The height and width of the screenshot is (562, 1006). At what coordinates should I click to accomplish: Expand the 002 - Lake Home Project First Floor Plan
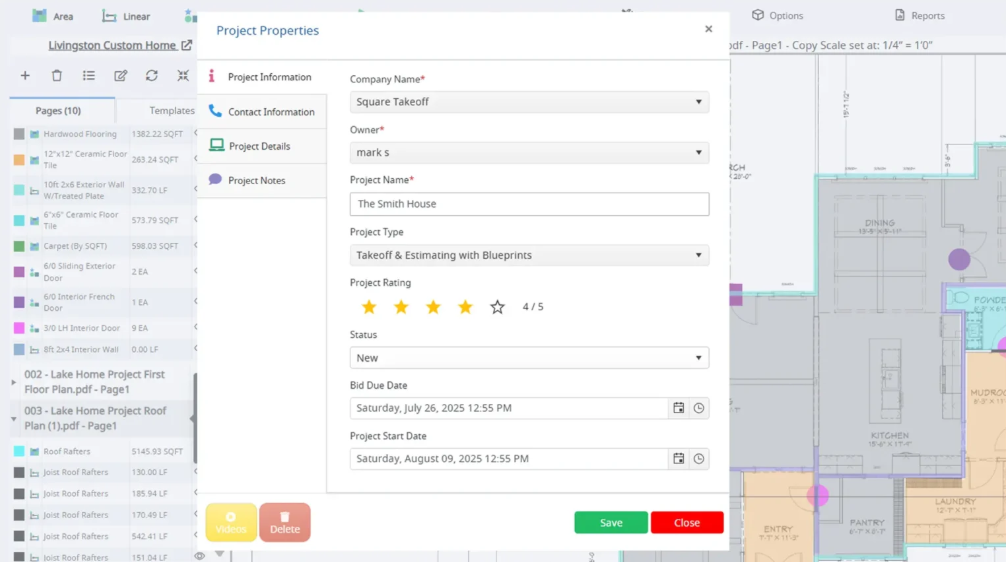point(13,382)
